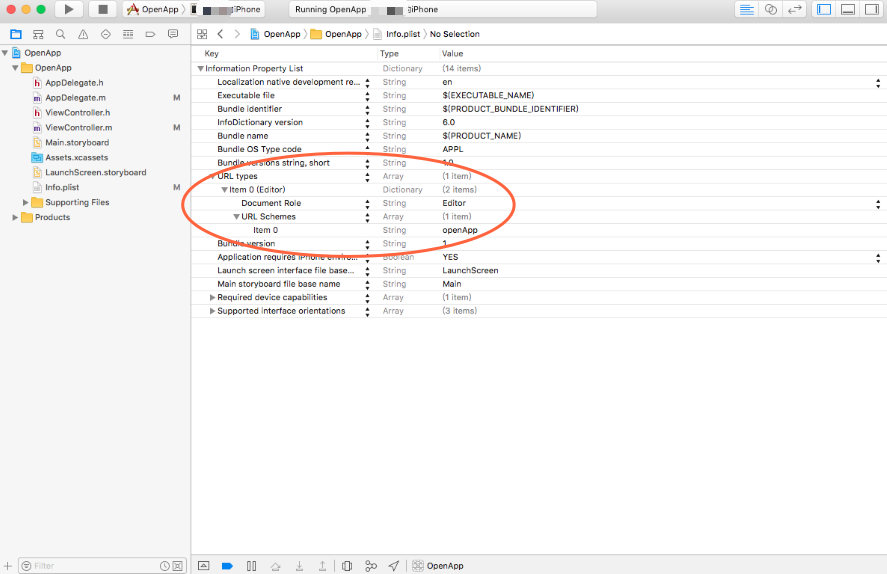The height and width of the screenshot is (574, 887).
Task: Show the Standard editor
Action: point(747,10)
